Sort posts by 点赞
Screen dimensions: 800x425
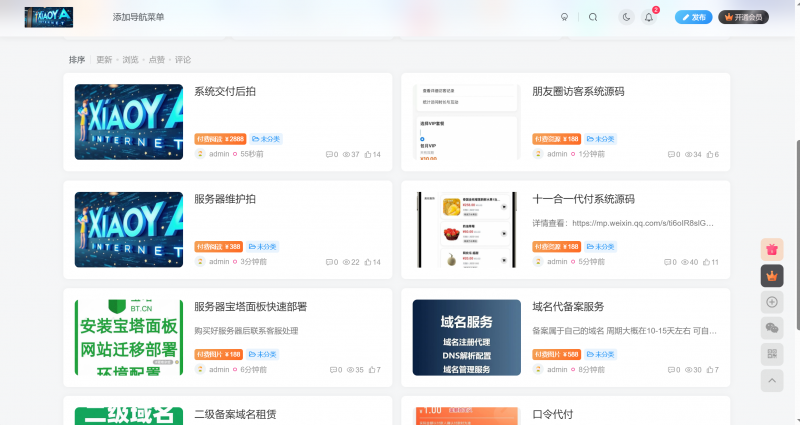(157, 60)
